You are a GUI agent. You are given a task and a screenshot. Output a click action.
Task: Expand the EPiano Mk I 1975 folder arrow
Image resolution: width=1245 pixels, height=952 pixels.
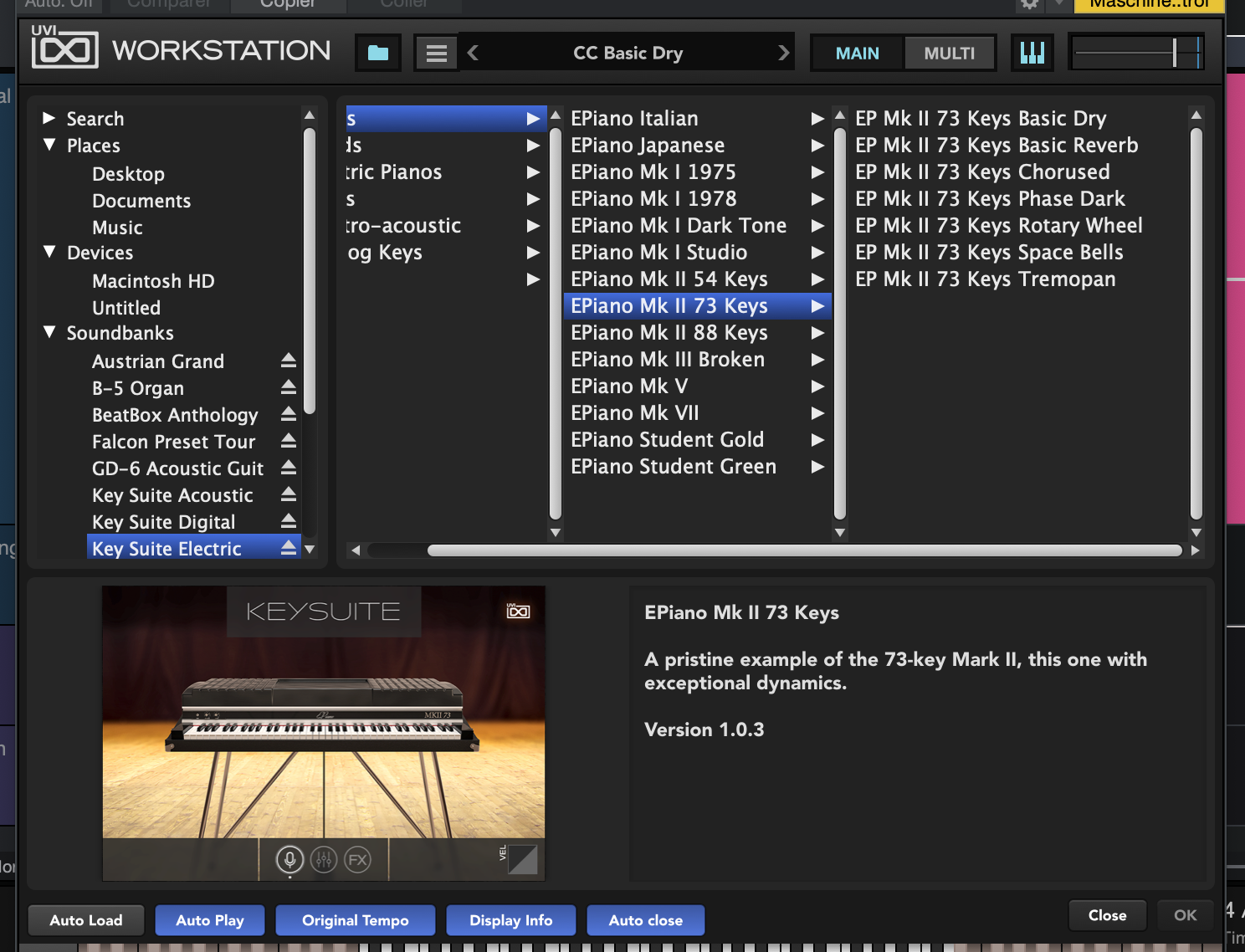pyautogui.click(x=817, y=172)
